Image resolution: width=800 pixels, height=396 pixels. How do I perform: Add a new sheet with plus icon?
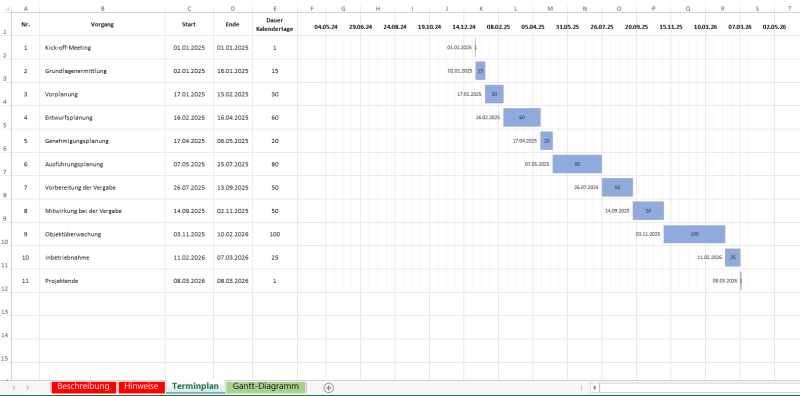(x=329, y=388)
